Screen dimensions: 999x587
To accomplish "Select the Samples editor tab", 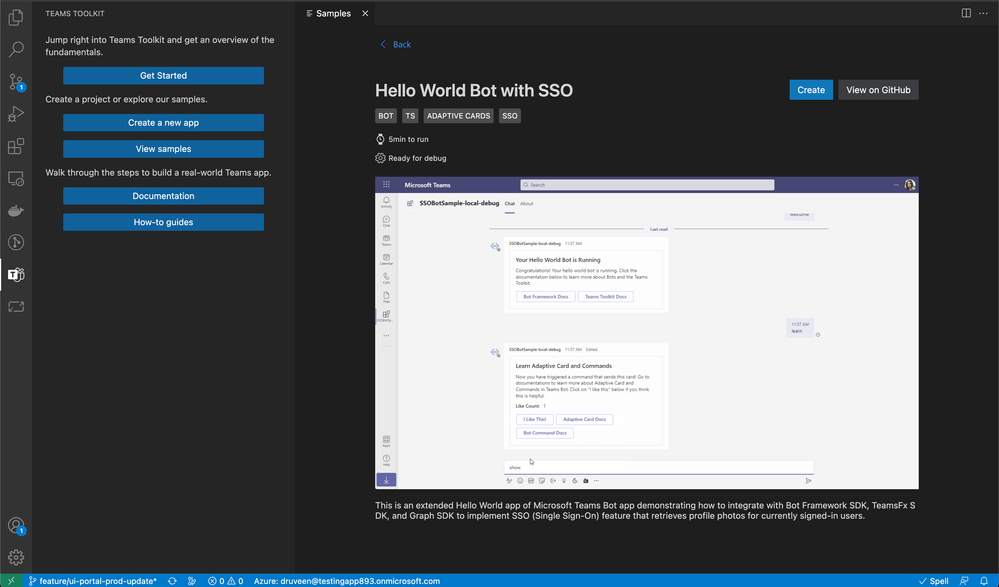I will 333,13.
